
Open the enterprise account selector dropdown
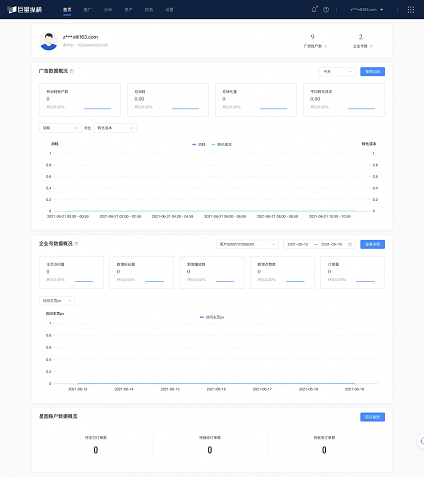tap(247, 244)
